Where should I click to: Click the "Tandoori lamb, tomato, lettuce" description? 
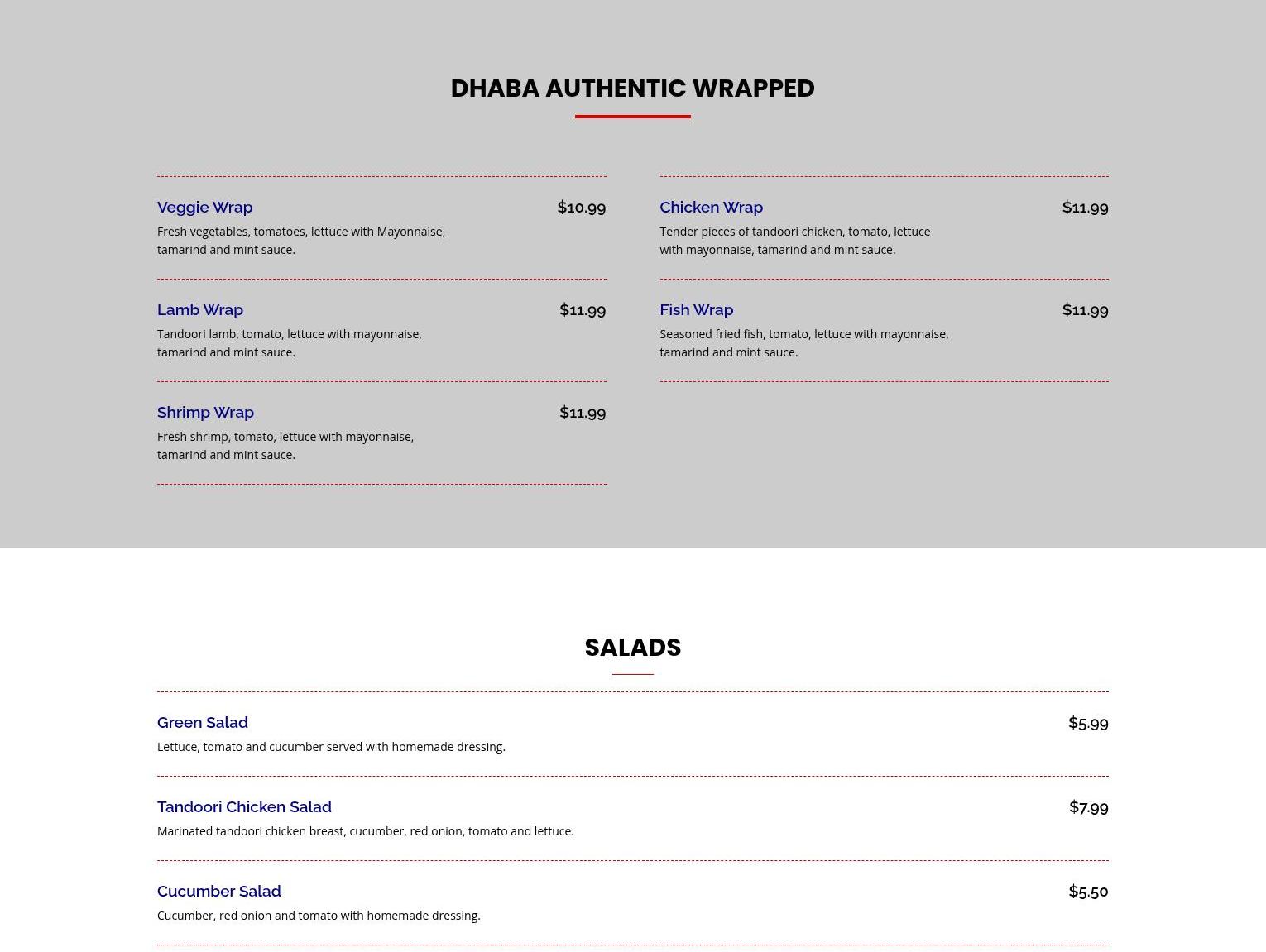tap(290, 343)
